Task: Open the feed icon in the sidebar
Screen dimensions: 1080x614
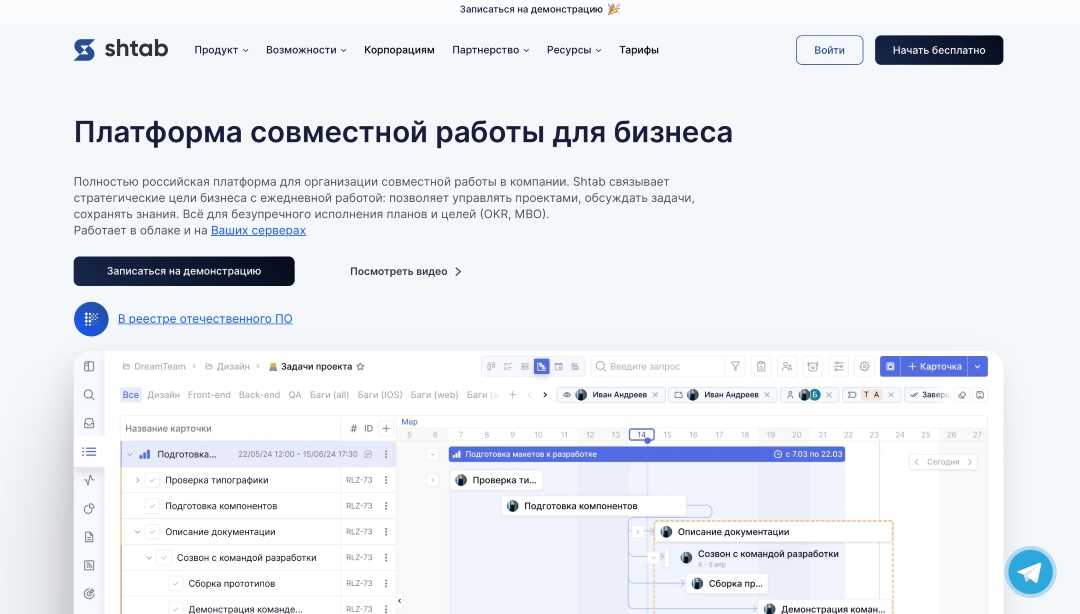Action: [89, 565]
